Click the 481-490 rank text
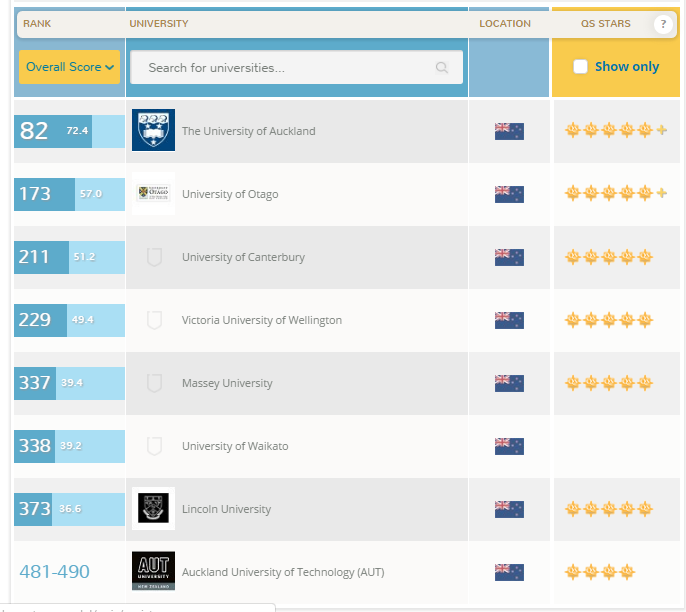Image resolution: width=686 pixels, height=612 pixels. tap(55, 572)
